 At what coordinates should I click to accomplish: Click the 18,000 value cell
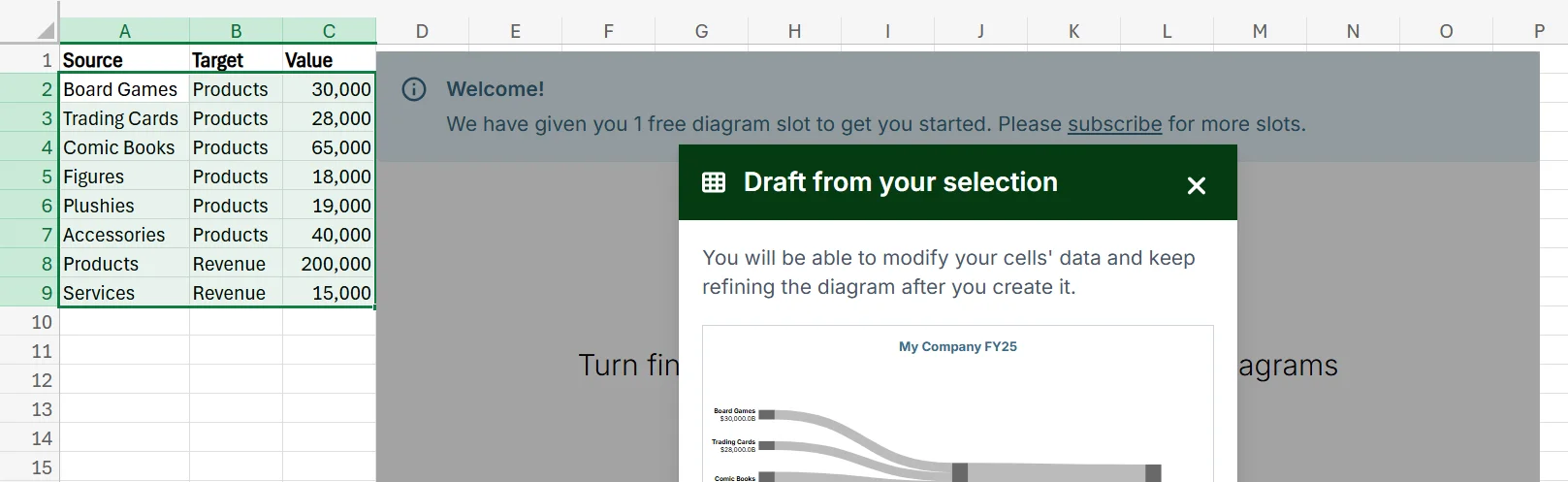329,177
